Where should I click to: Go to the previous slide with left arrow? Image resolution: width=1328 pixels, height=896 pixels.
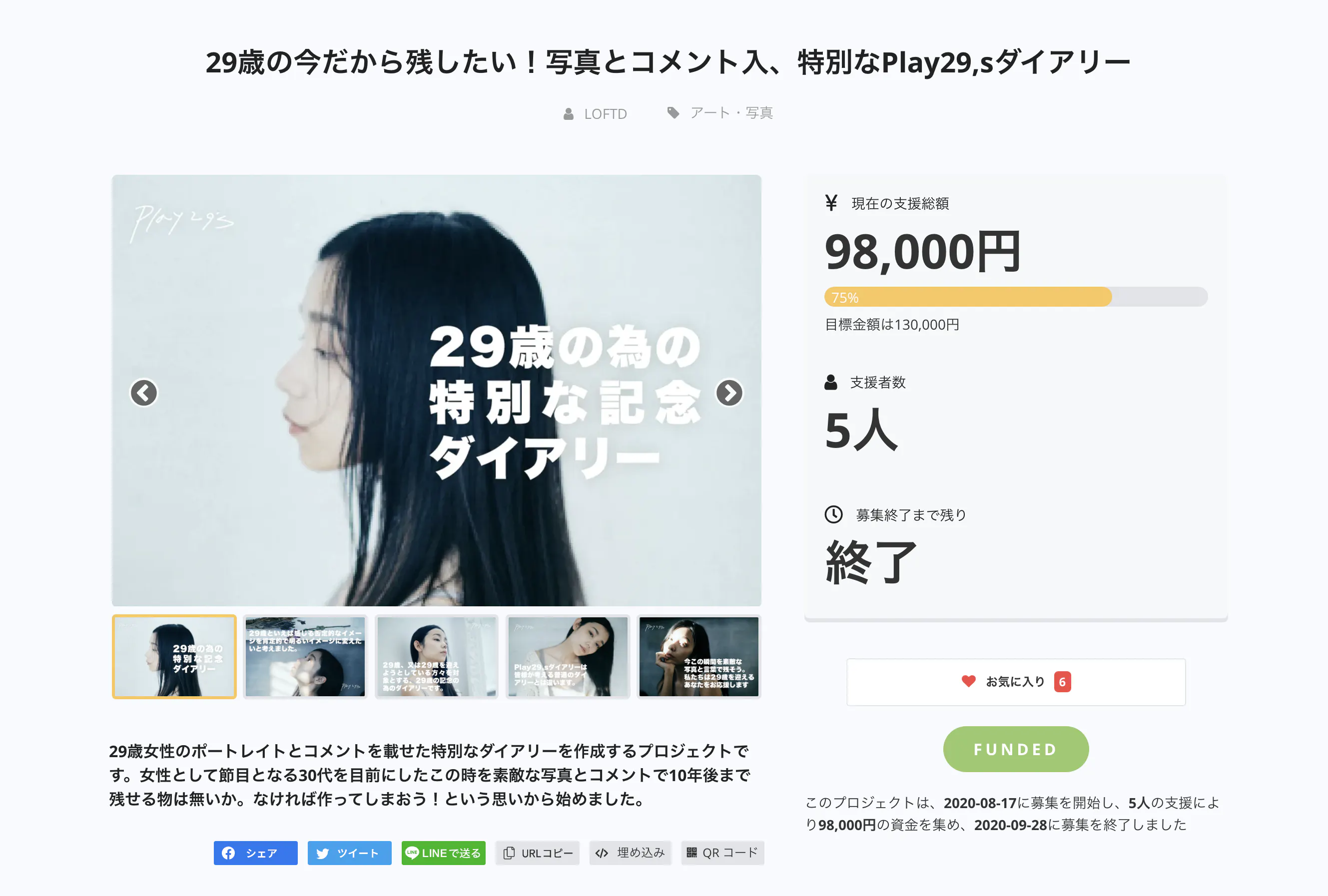[x=143, y=393]
